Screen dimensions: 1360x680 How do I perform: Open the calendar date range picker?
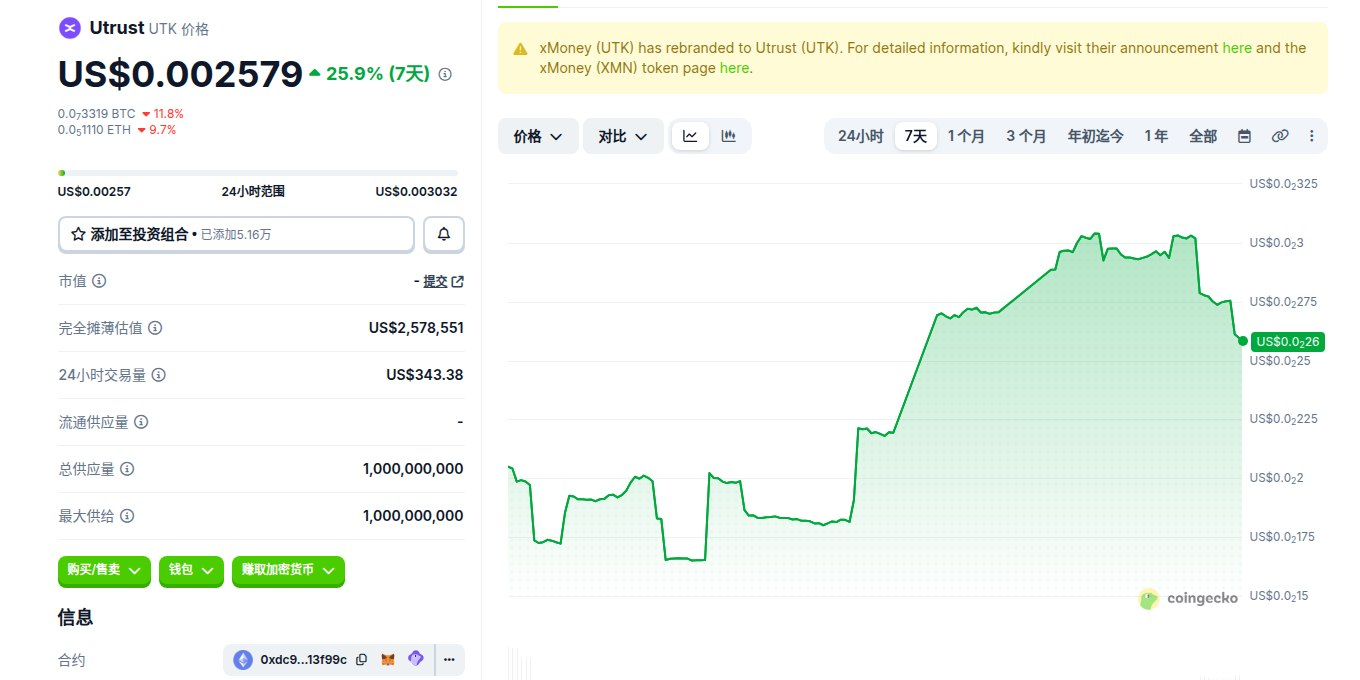[1244, 136]
